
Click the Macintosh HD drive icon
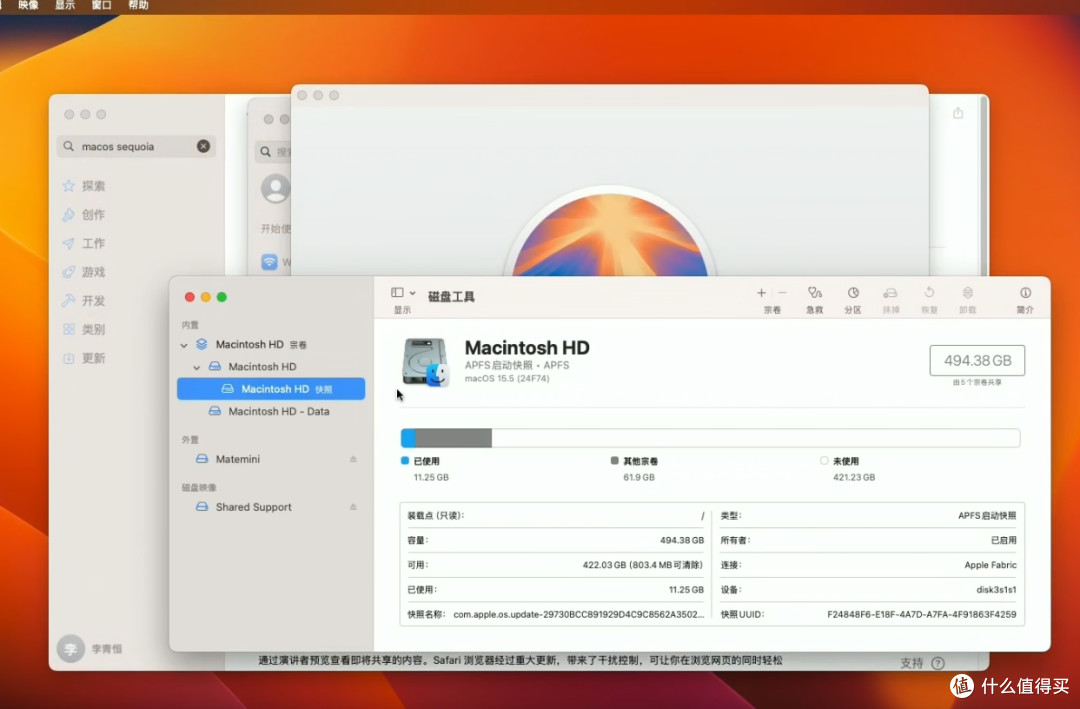tap(426, 362)
